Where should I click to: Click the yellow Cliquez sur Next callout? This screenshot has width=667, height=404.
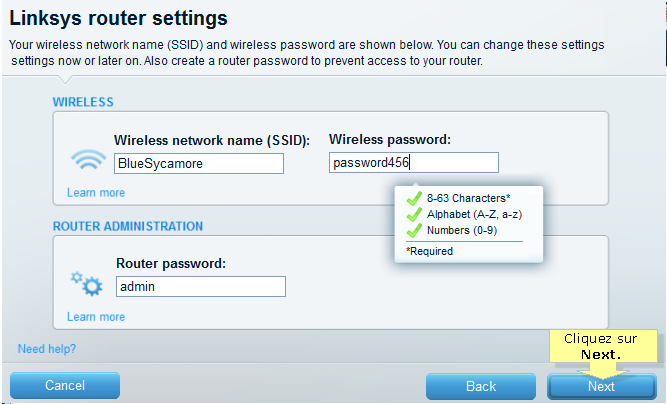(x=603, y=346)
